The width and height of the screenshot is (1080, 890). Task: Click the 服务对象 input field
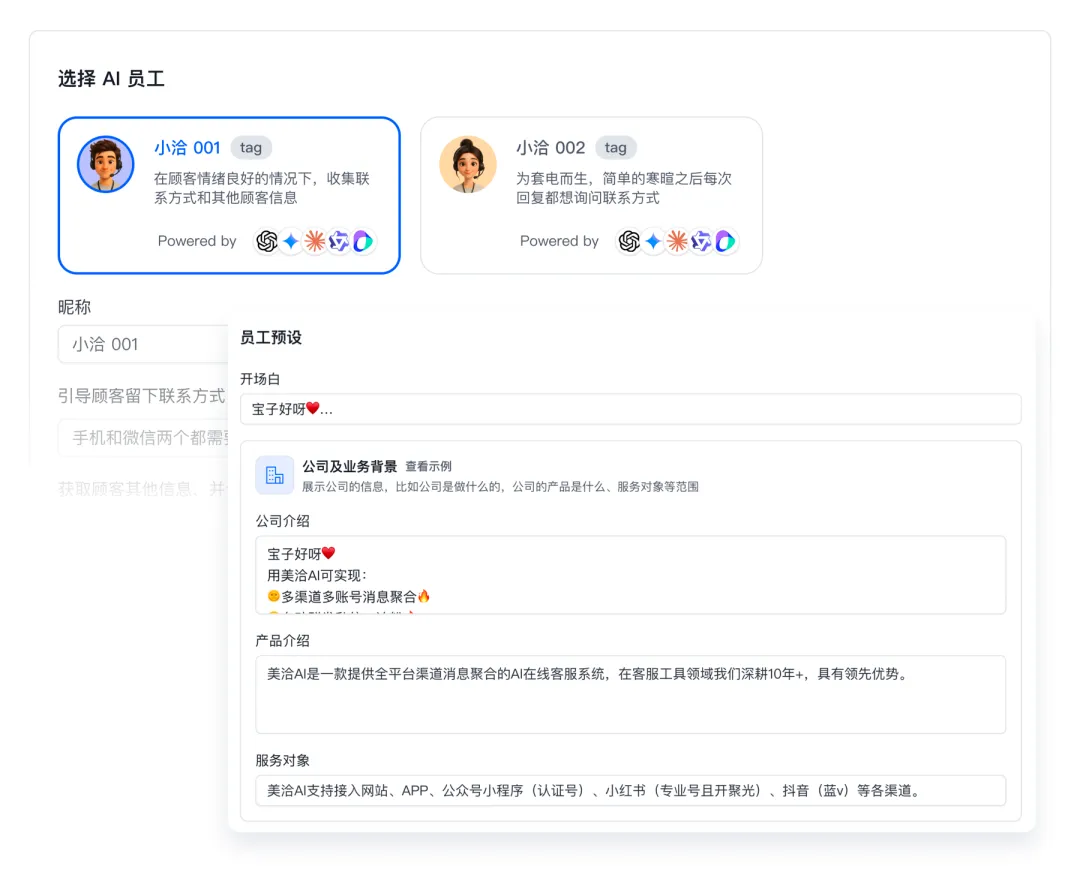click(630, 790)
